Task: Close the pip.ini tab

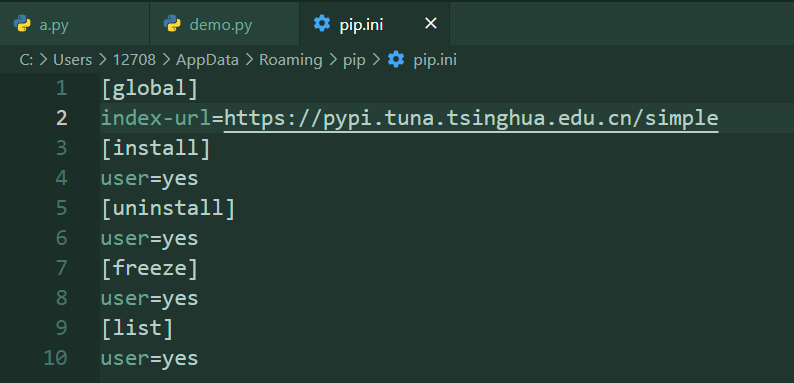Action: pyautogui.click(x=430, y=23)
